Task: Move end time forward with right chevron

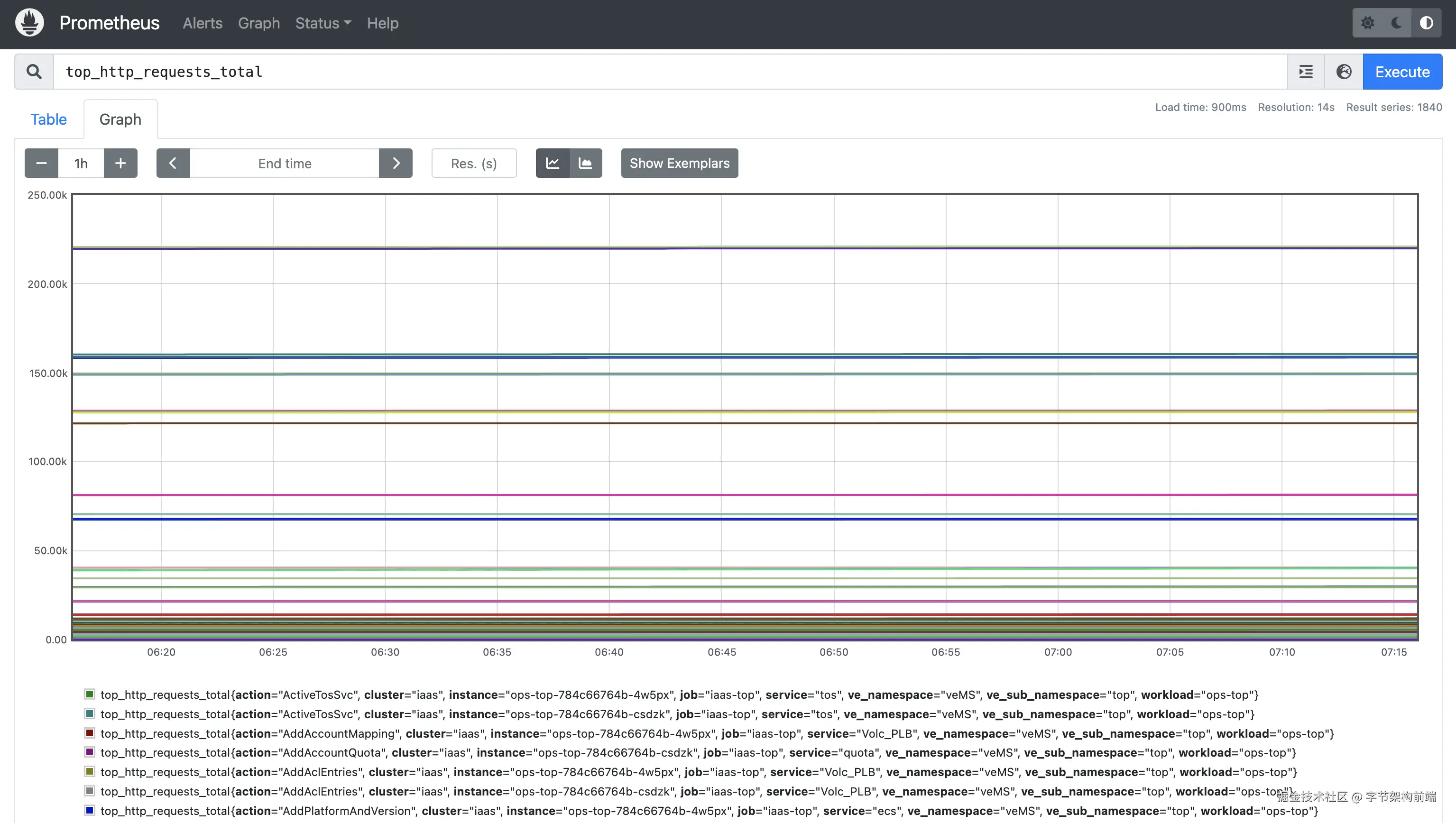Action: (x=396, y=164)
